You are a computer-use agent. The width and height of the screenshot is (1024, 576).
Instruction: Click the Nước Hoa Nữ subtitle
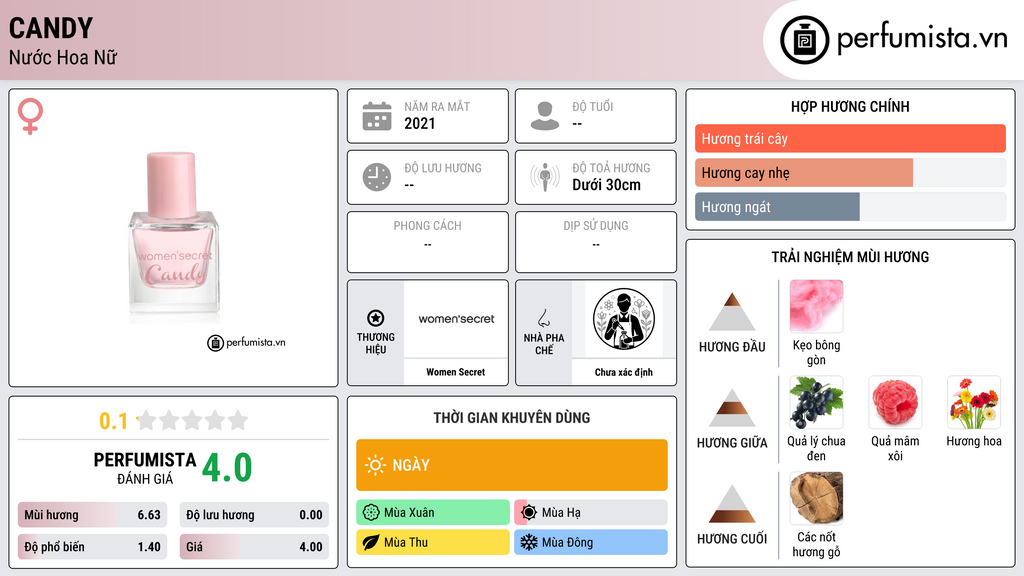coord(63,57)
